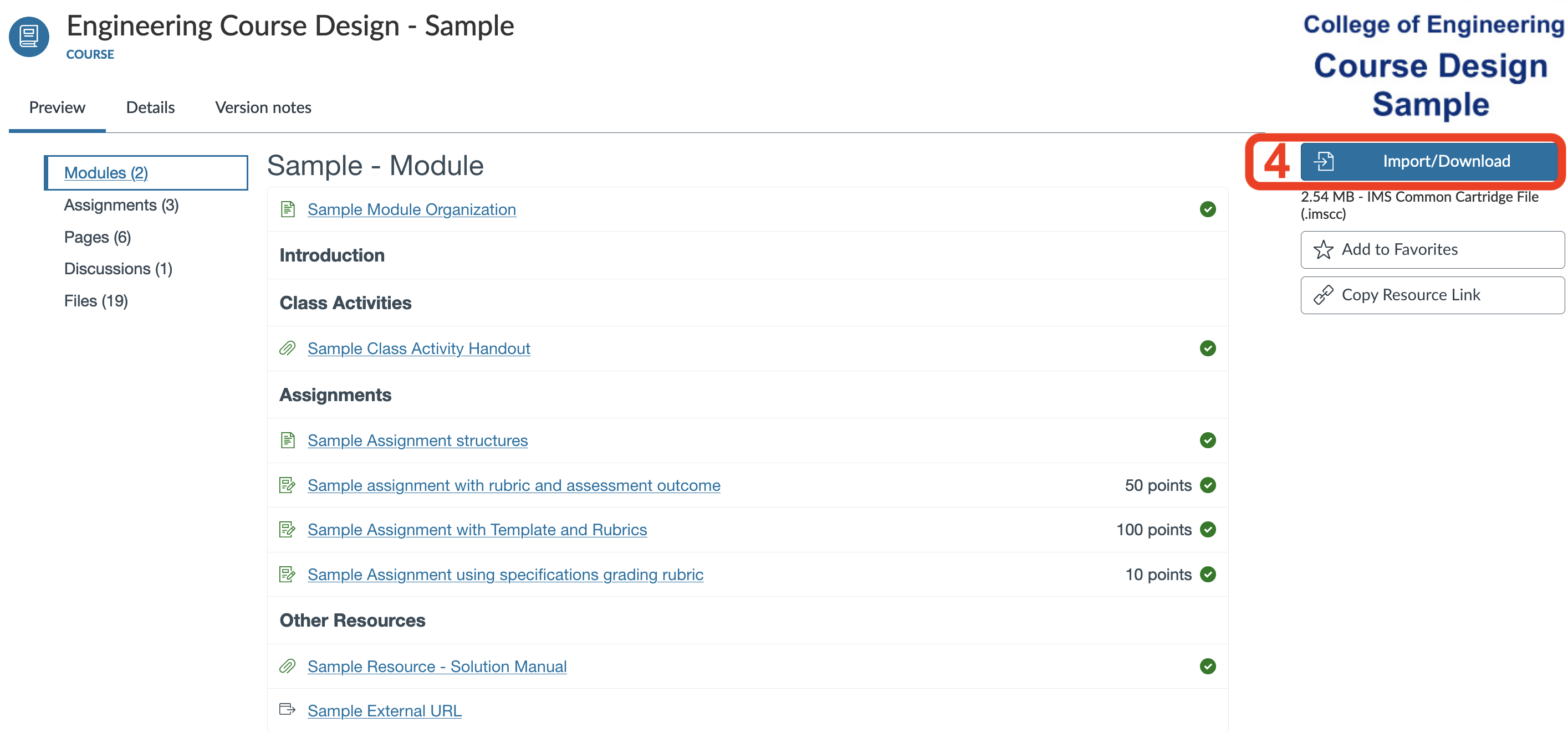The width and height of the screenshot is (1568, 733).
Task: Open Sample Assignment with Template and Rubrics link
Action: [477, 530]
